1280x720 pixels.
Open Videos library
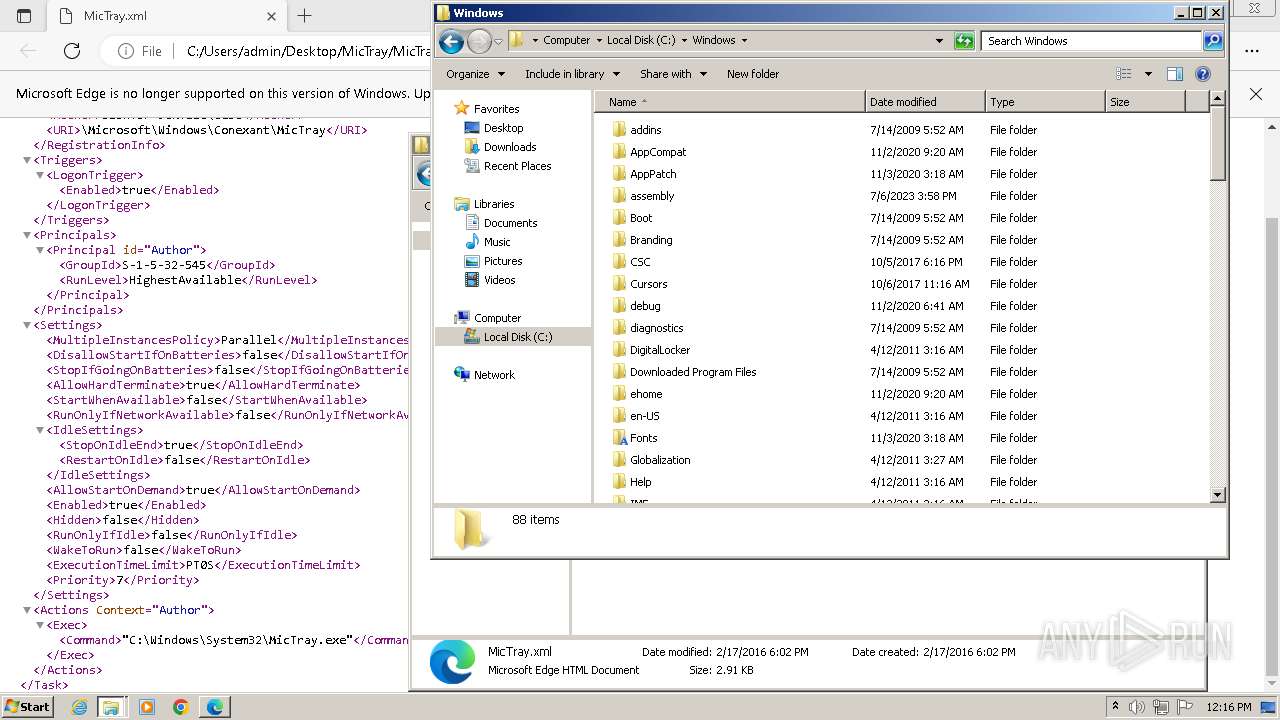(x=499, y=280)
